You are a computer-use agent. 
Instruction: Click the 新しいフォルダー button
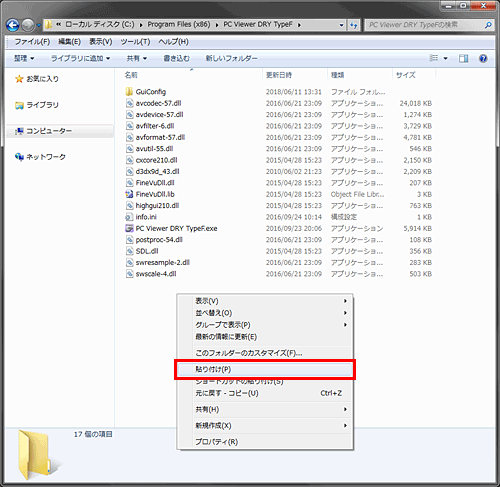231,59
